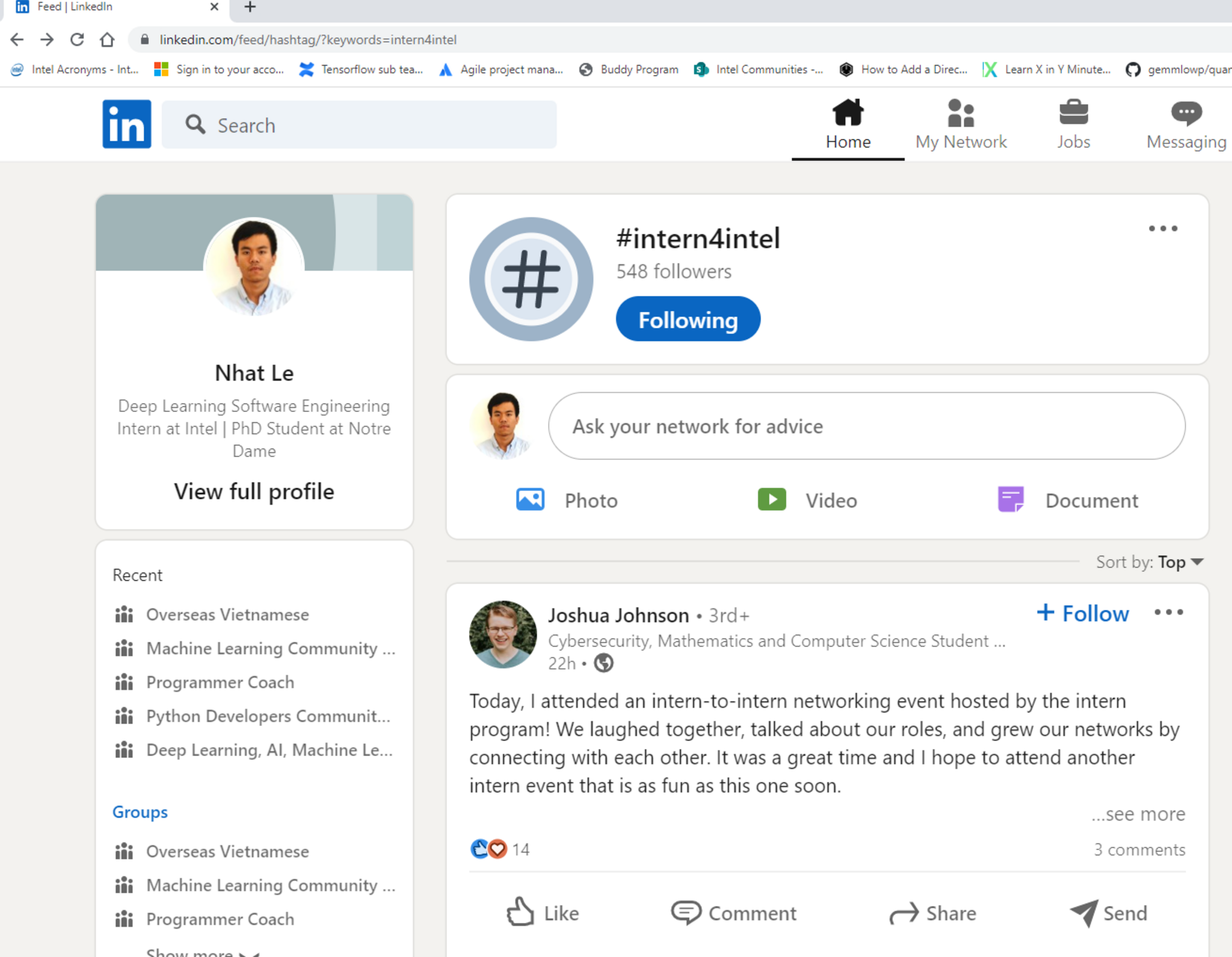Like Joshua Johnson's post
Screen dimensions: 1232x957
click(542, 912)
